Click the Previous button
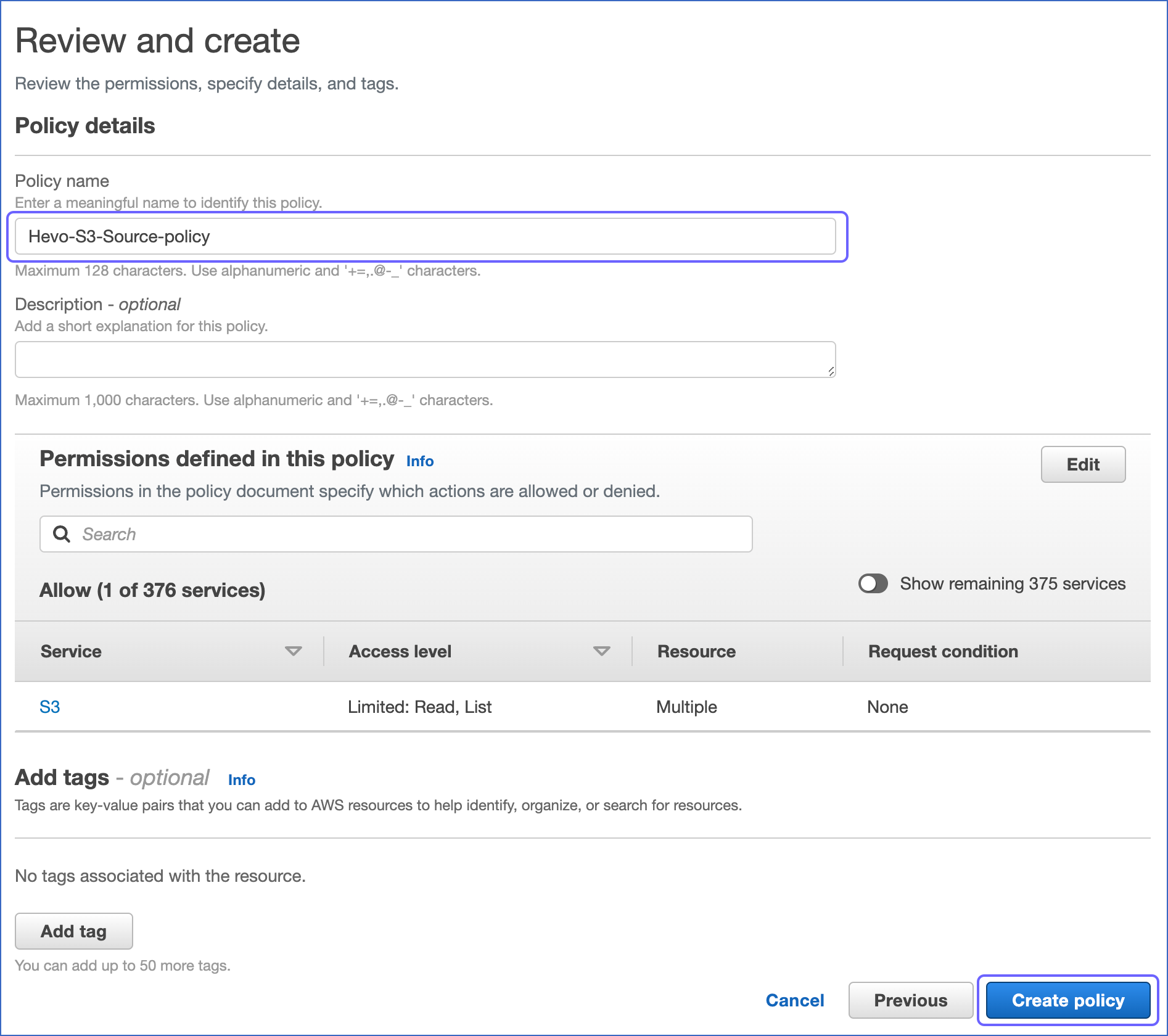 coord(911,1000)
